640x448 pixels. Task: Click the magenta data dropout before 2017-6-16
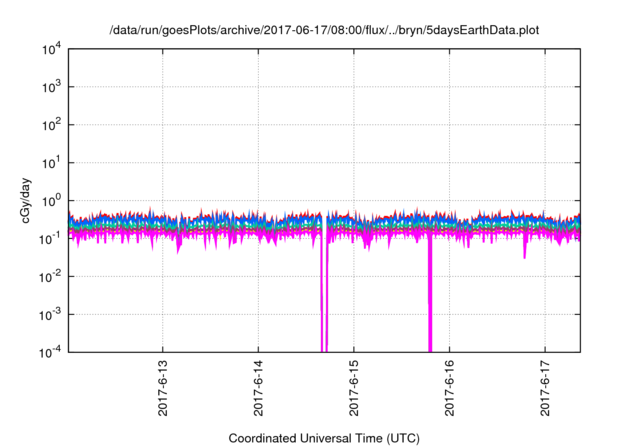(x=430, y=294)
